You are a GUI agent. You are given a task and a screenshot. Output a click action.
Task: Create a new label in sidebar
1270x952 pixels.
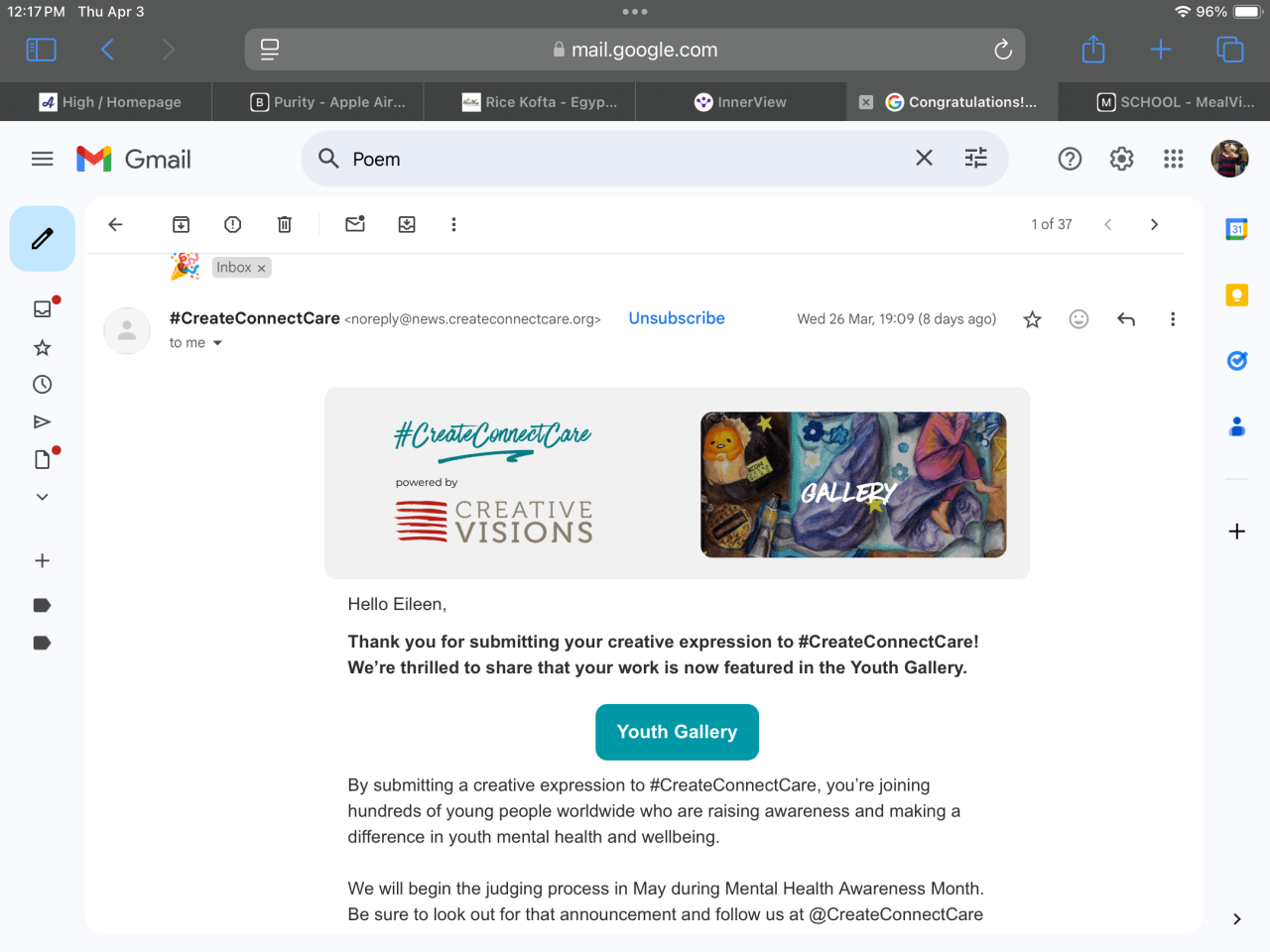42,560
